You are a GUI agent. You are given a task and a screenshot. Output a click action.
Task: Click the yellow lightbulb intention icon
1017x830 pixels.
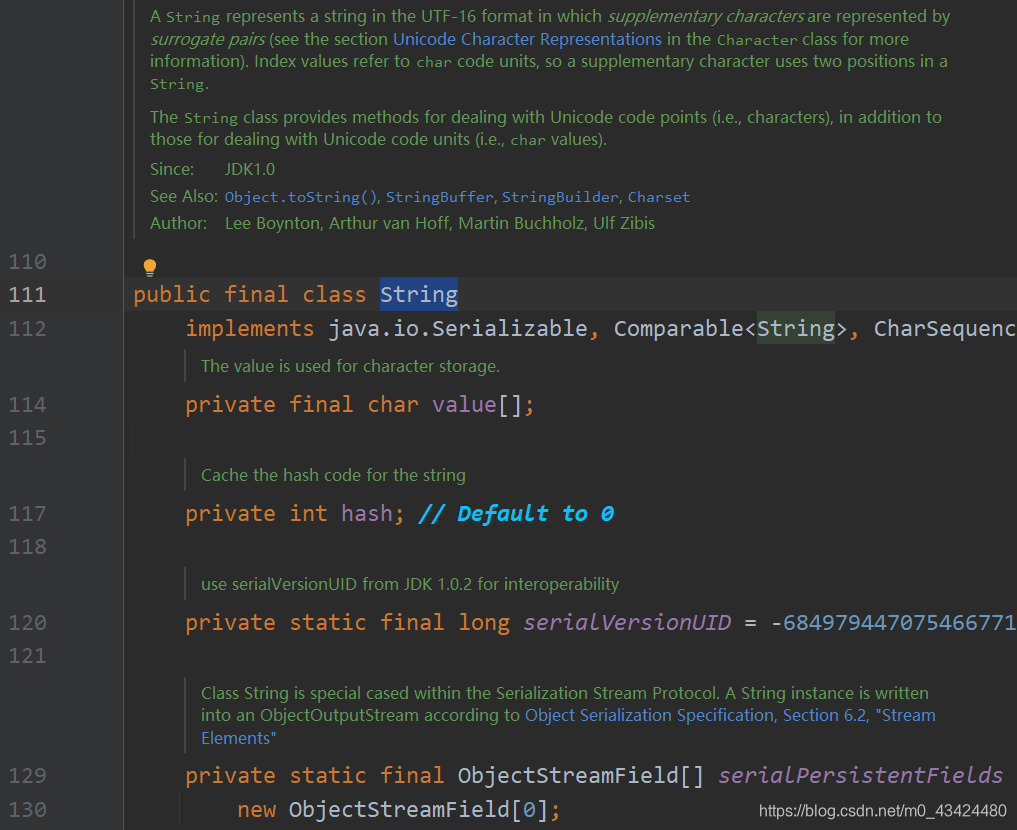[x=150, y=267]
